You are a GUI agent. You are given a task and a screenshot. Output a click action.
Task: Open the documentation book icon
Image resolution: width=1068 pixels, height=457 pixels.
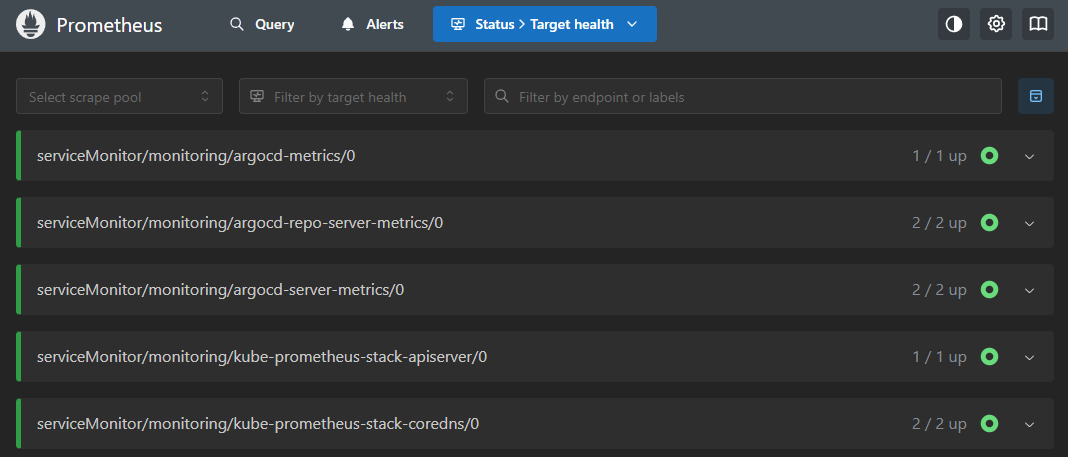click(1038, 25)
